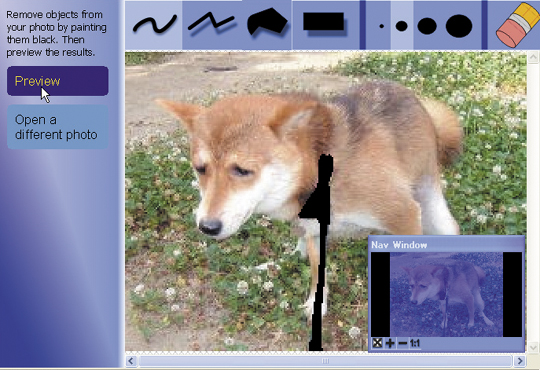Click the horizontal scrollbar thumb

(x=325, y=361)
